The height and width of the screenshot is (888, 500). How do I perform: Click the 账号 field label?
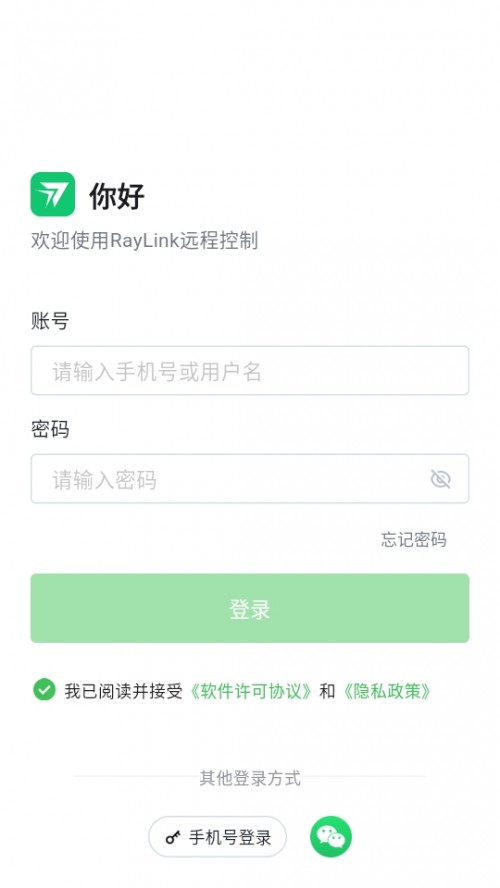[50, 321]
